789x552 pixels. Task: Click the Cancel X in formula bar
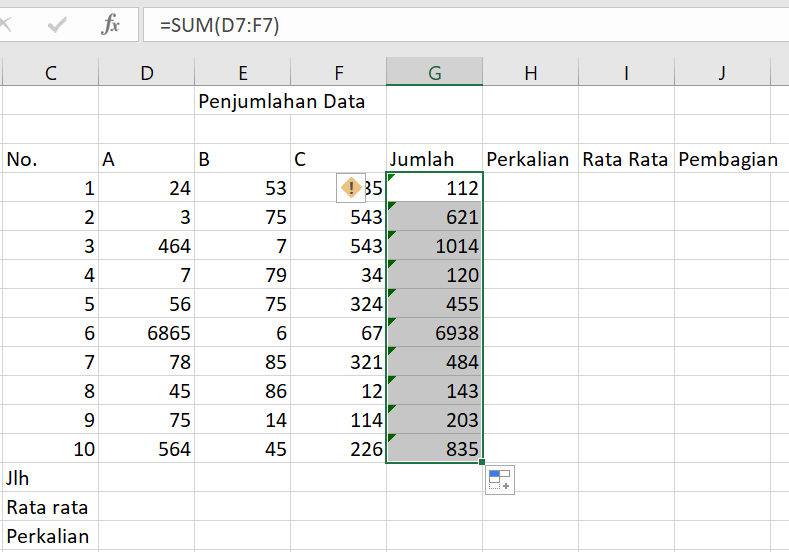coord(6,26)
